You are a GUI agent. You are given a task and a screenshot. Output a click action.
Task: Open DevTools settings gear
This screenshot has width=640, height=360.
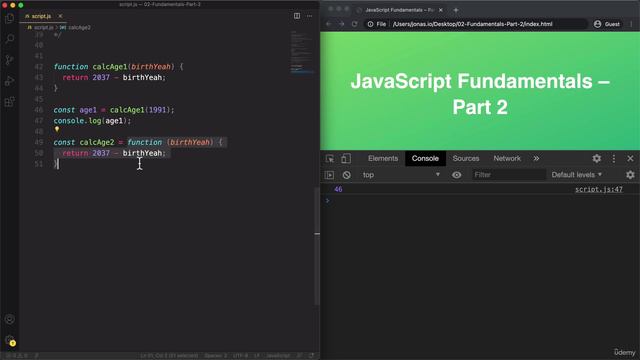[596, 158]
